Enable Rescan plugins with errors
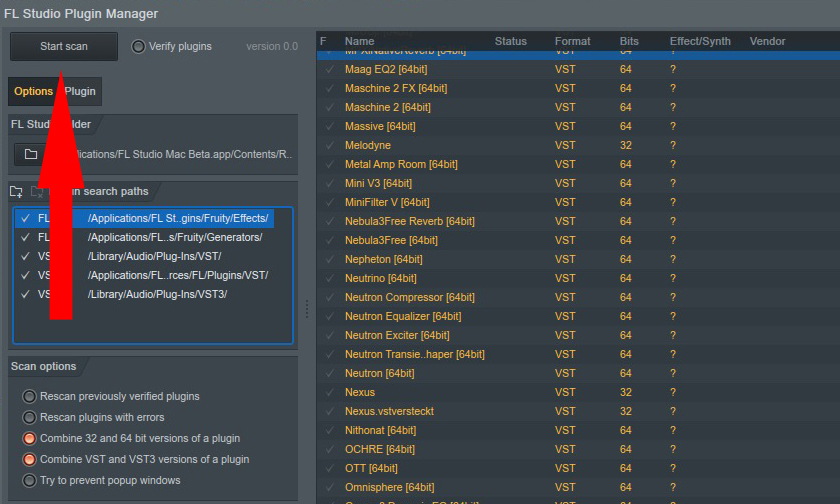840x504 pixels. coord(29,417)
